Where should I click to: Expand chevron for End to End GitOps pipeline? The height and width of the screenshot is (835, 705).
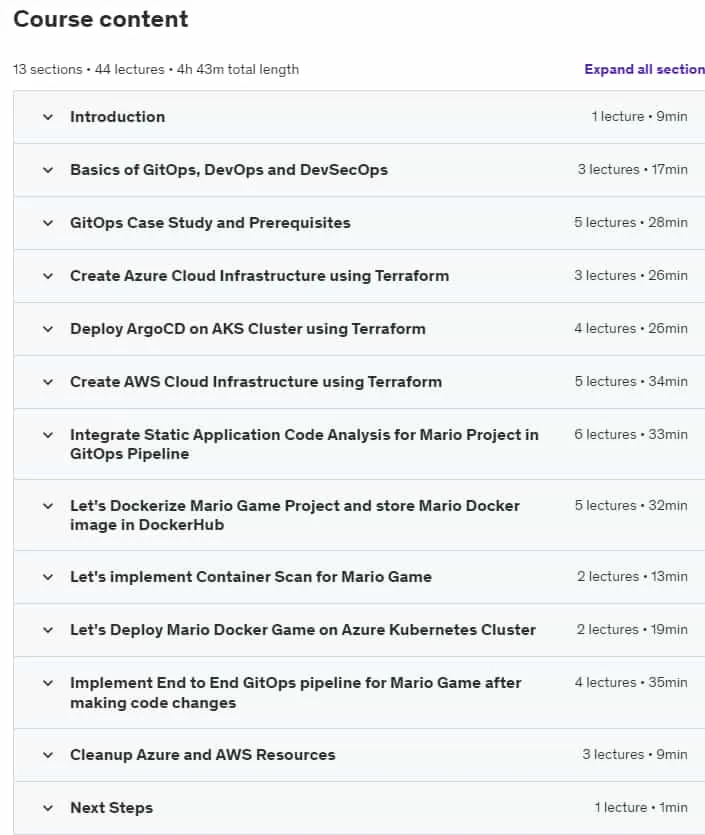[48, 683]
